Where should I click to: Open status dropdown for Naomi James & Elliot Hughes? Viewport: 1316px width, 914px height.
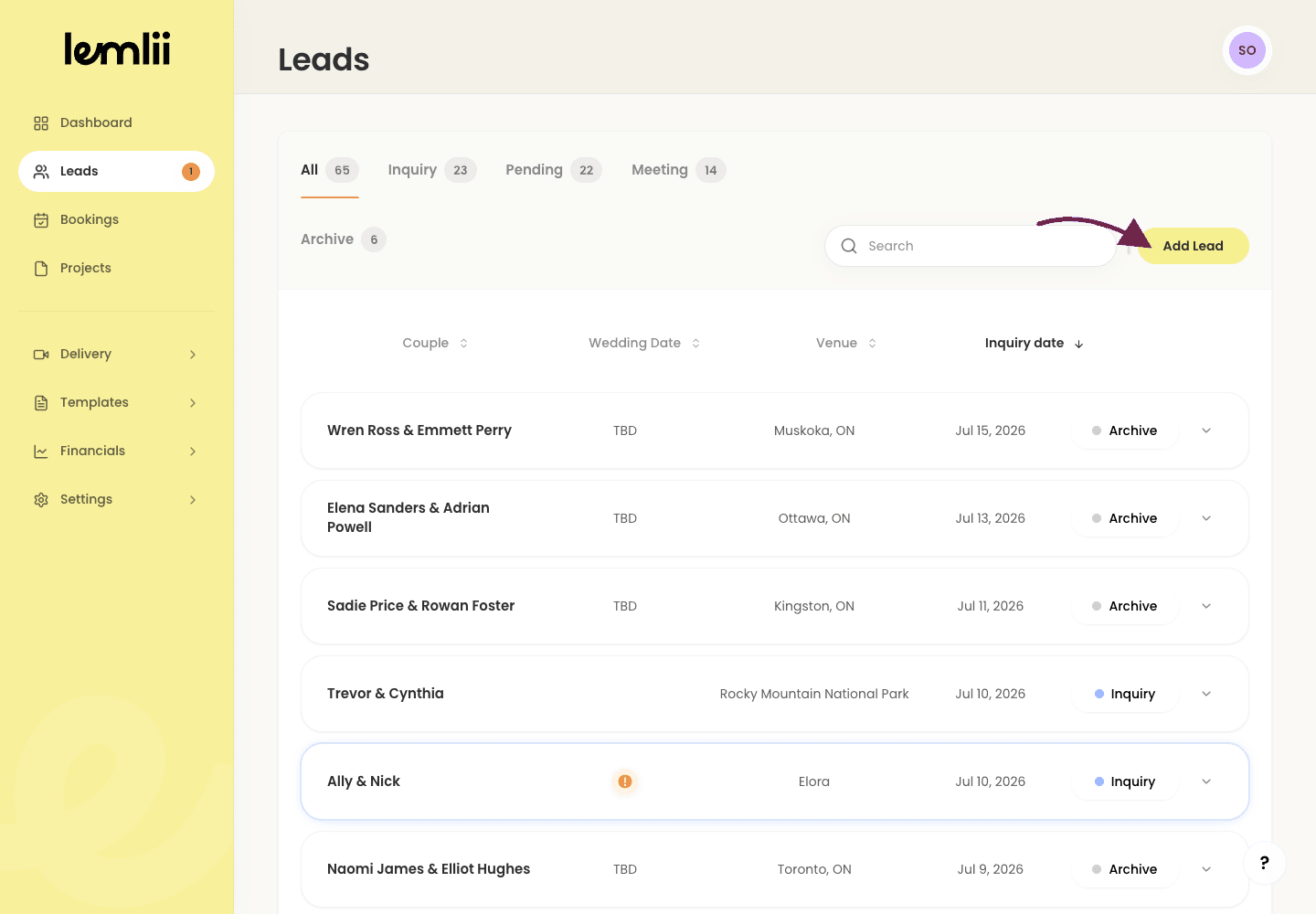pyautogui.click(x=1206, y=869)
